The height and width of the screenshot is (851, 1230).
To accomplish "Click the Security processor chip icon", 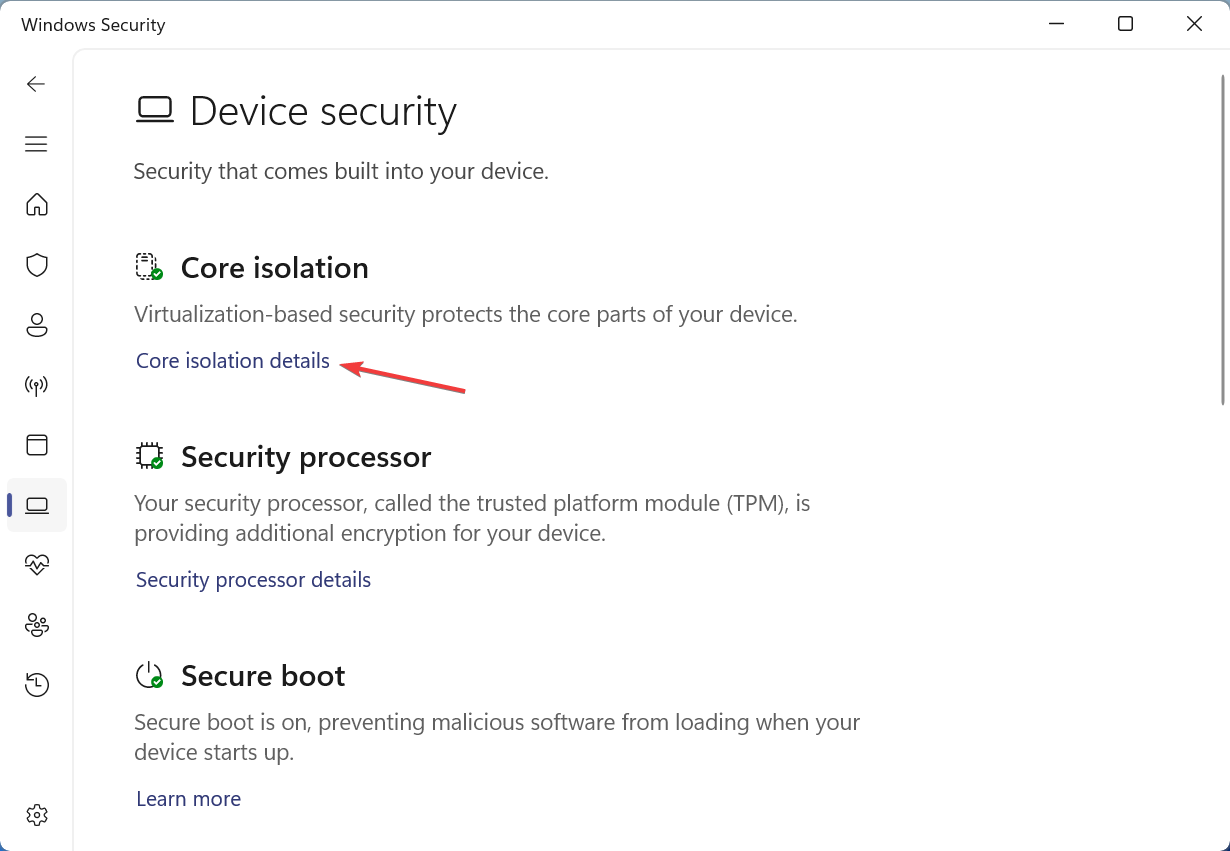I will coord(149,456).
